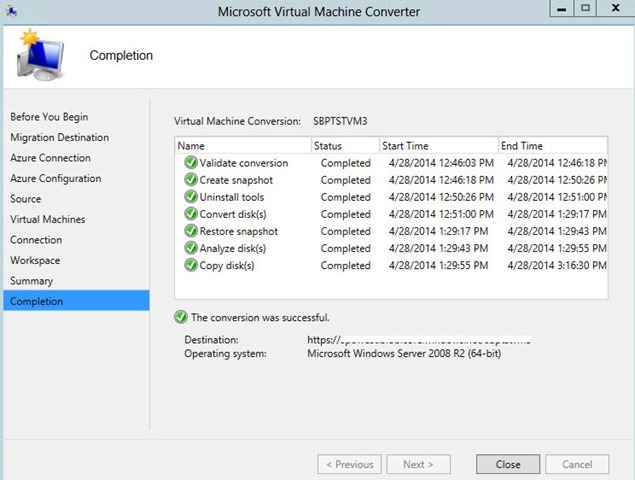This screenshot has height=480, width=635.
Task: Click the application icon in title bar
Action: pos(12,11)
